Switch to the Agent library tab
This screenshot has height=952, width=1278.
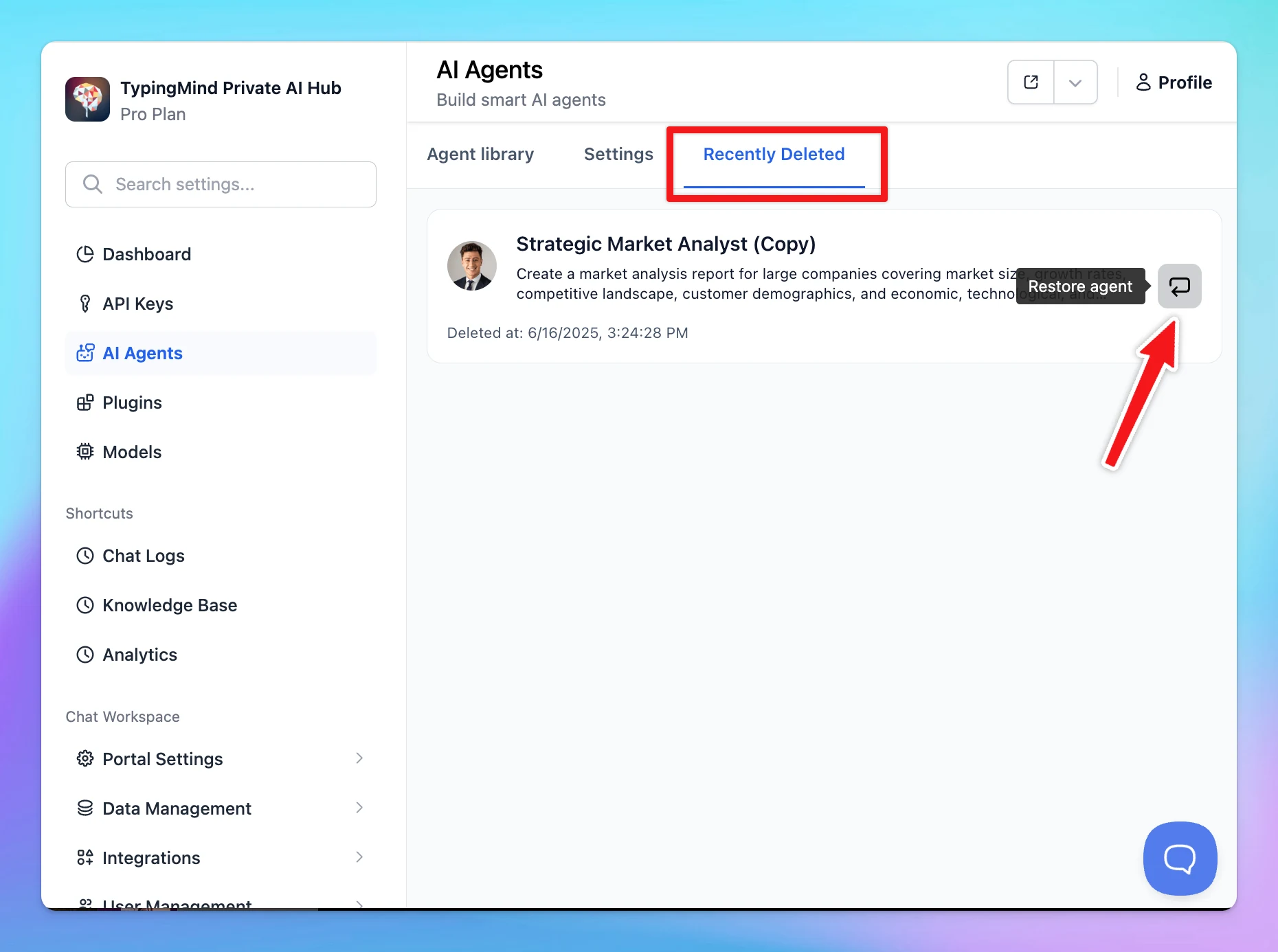480,155
